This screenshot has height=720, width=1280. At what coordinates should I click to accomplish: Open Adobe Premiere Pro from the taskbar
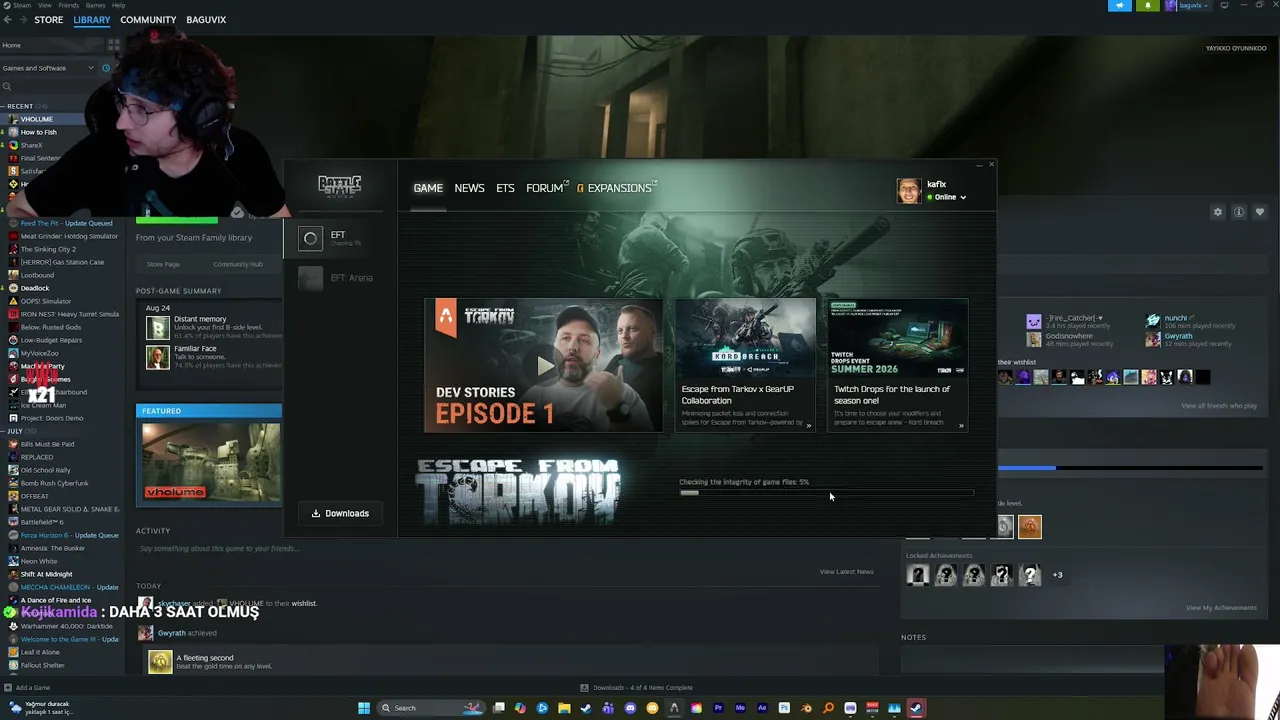[x=718, y=708]
